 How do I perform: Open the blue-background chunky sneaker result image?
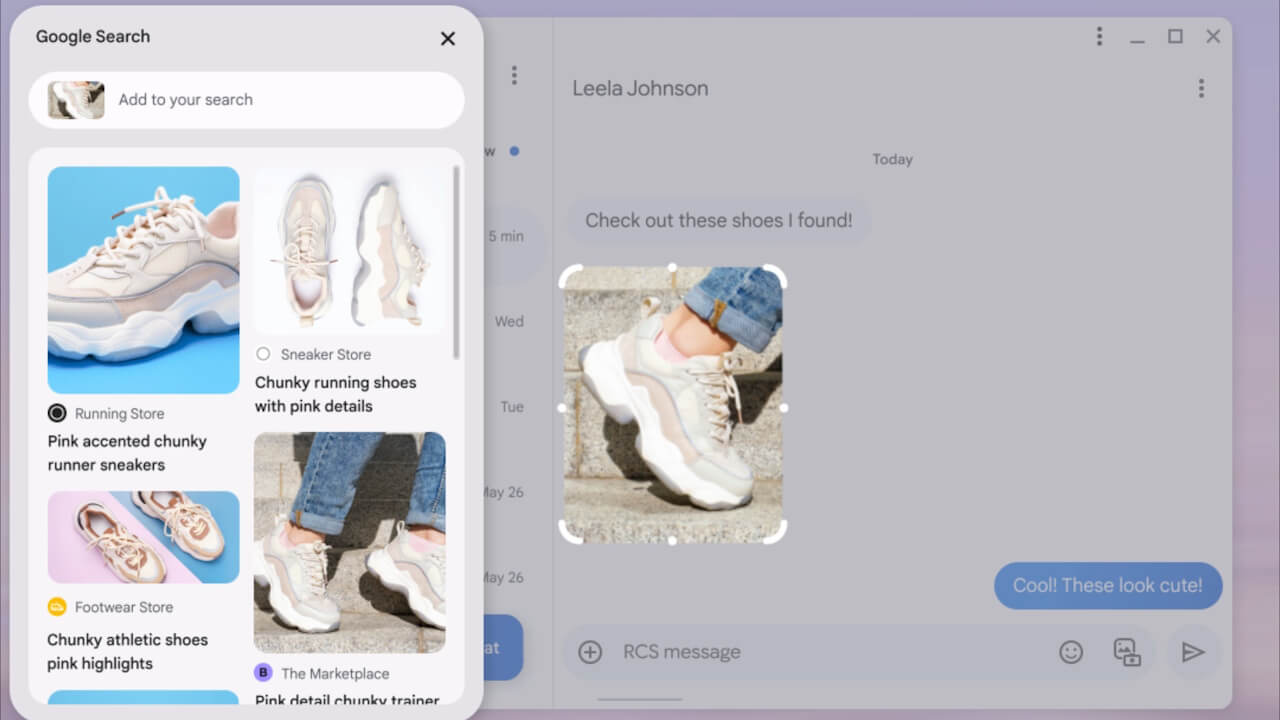143,280
